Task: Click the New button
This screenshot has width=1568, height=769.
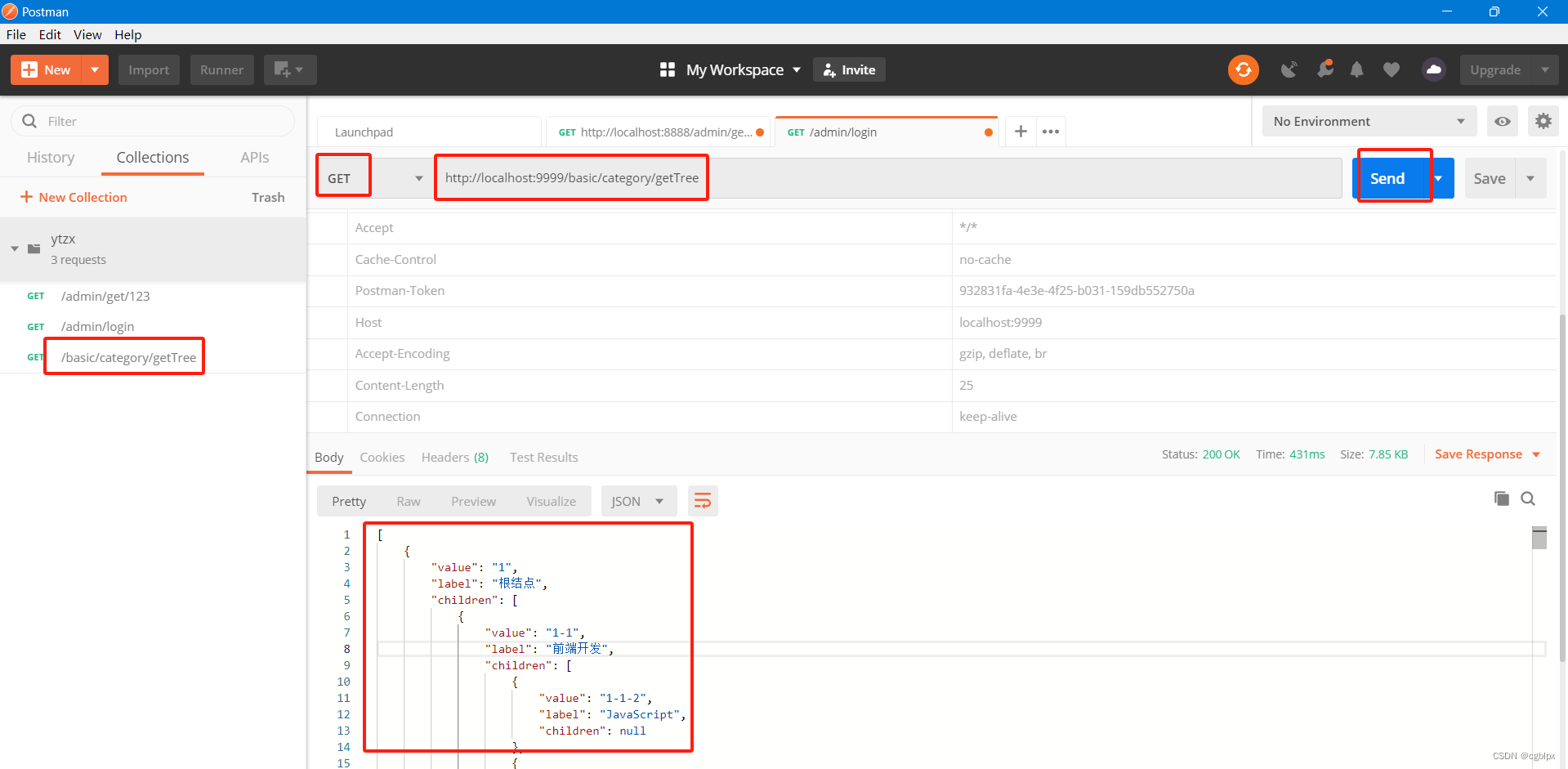Action: tap(47, 70)
